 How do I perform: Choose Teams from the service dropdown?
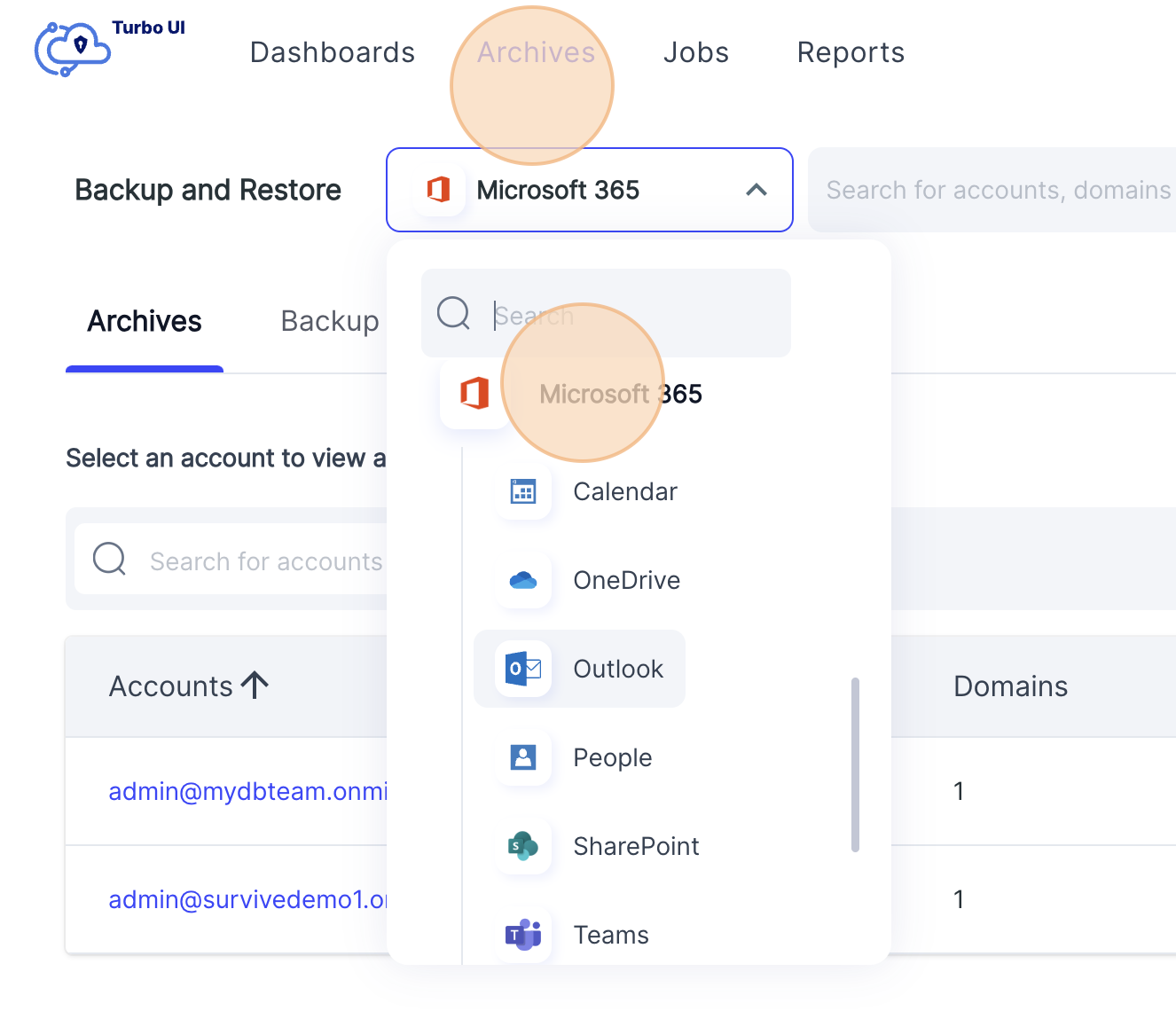[x=610, y=934]
